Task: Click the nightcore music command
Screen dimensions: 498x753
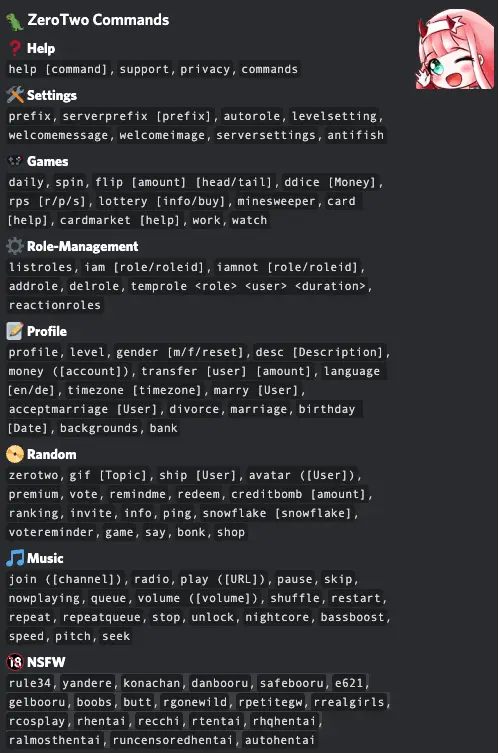Action: click(277, 617)
